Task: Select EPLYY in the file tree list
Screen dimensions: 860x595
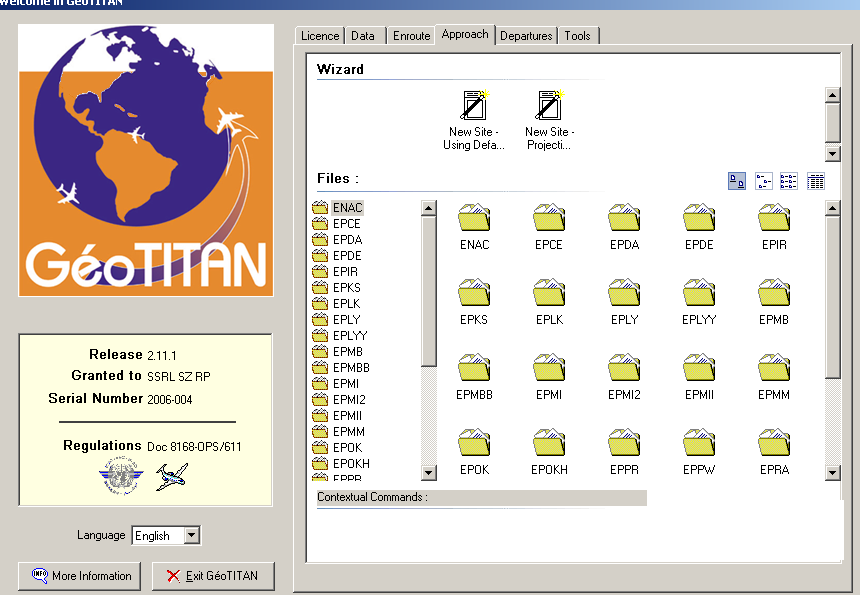Action: (350, 336)
